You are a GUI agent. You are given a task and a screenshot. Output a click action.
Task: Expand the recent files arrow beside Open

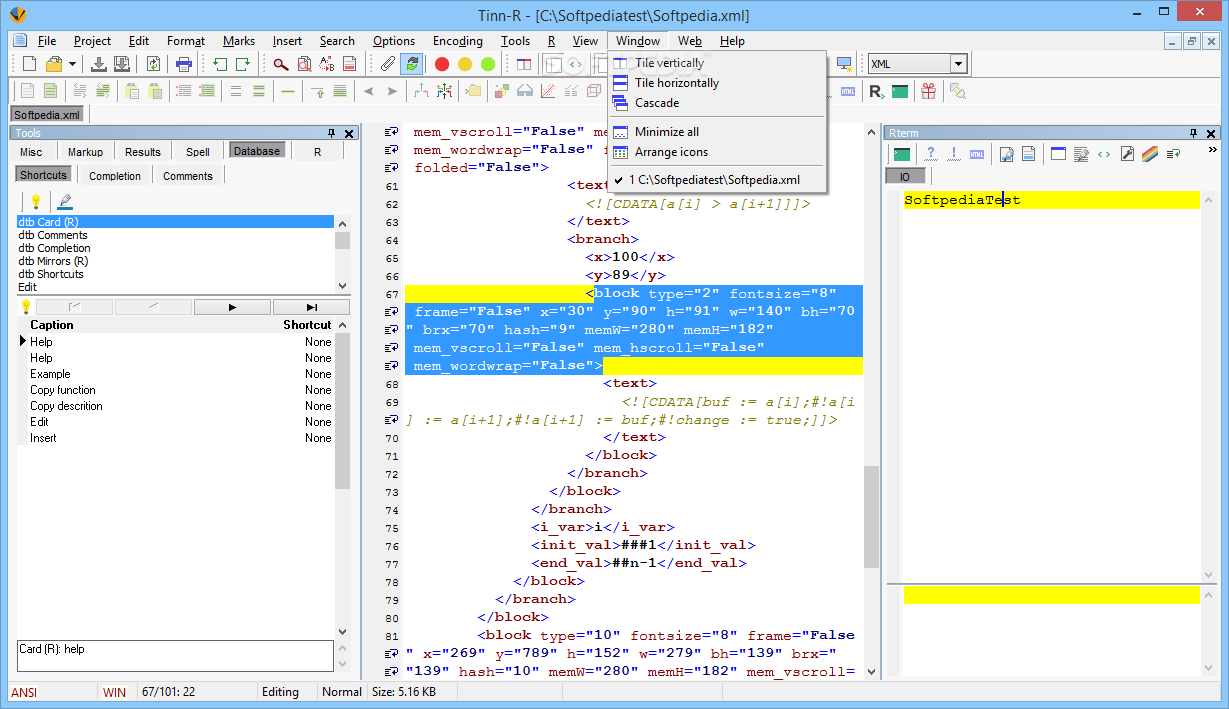coord(72,64)
